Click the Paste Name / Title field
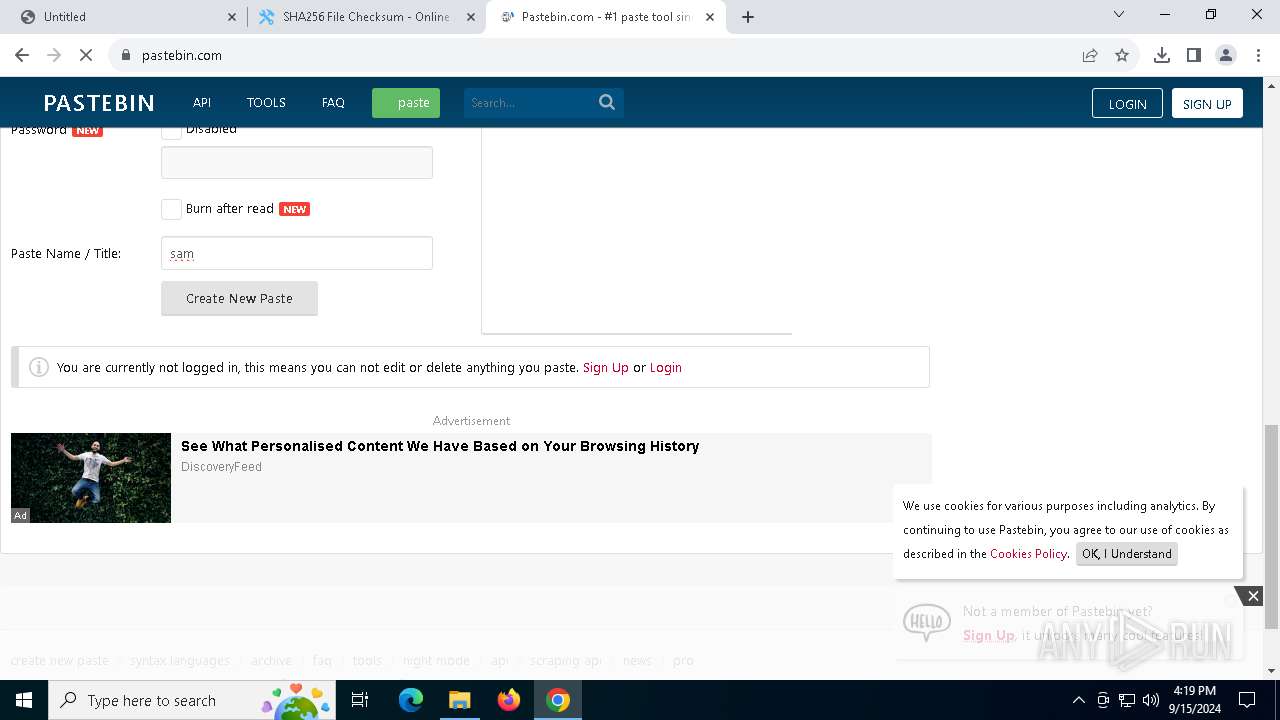The image size is (1280, 720). point(297,253)
